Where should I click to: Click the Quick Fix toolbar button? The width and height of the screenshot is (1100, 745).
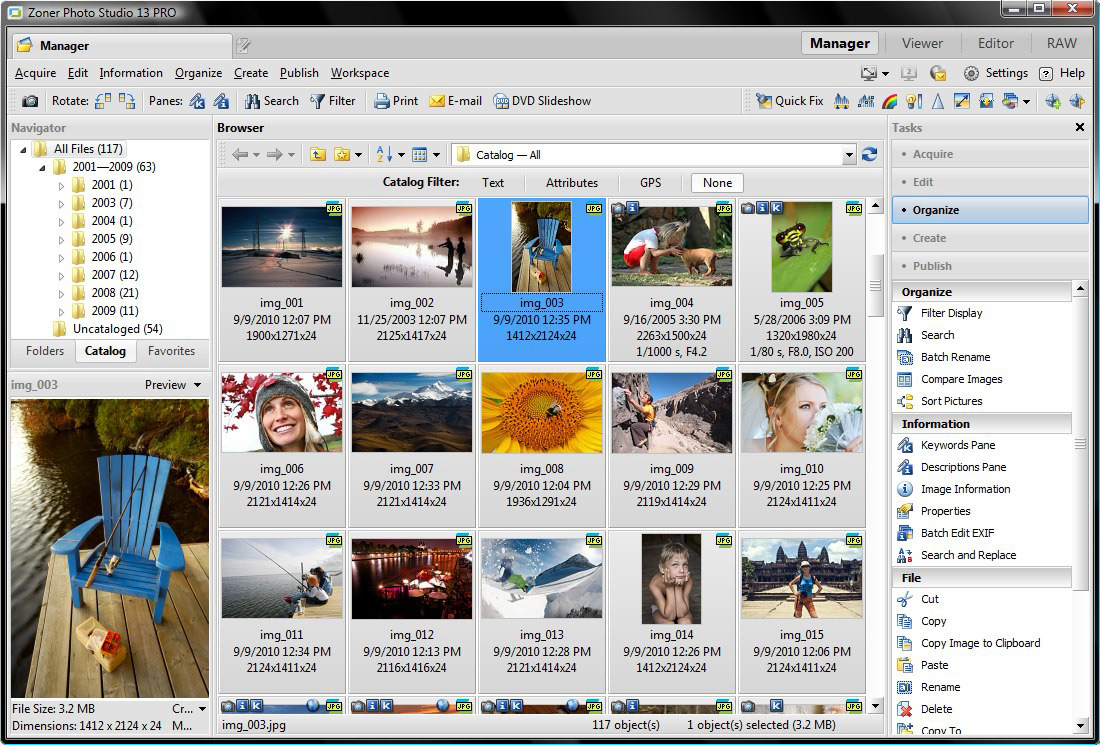[x=789, y=101]
